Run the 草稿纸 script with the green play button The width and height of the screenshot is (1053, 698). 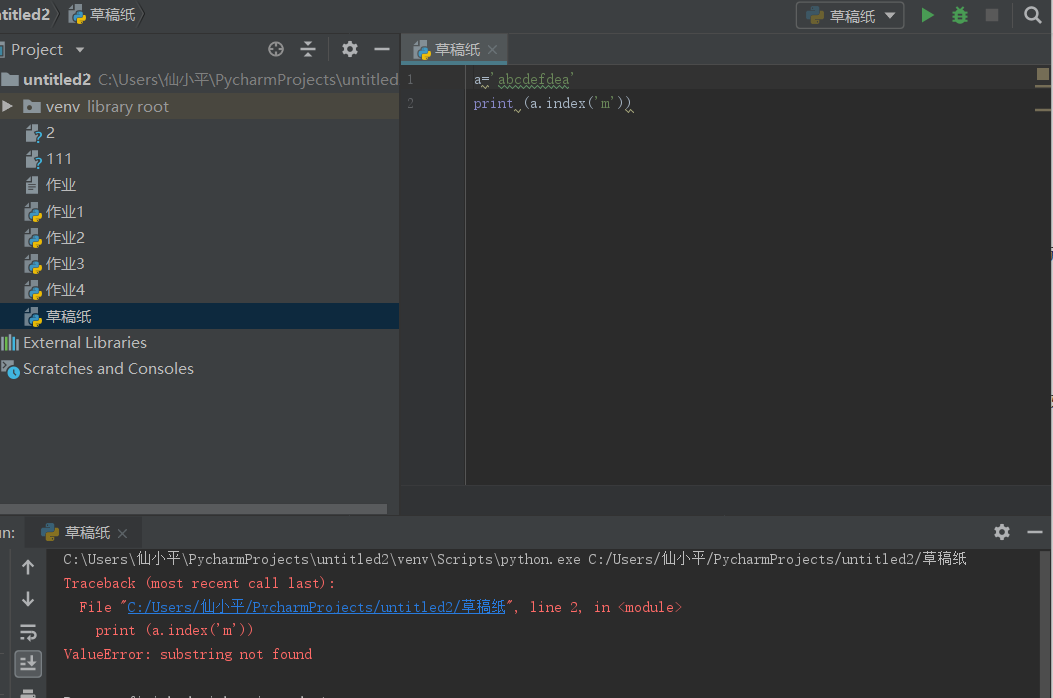(x=927, y=15)
